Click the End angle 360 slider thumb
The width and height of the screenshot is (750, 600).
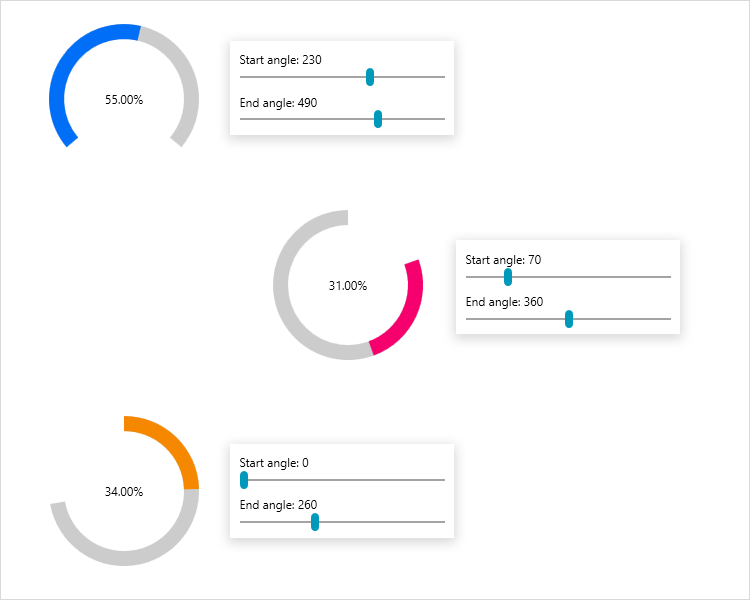click(x=569, y=319)
